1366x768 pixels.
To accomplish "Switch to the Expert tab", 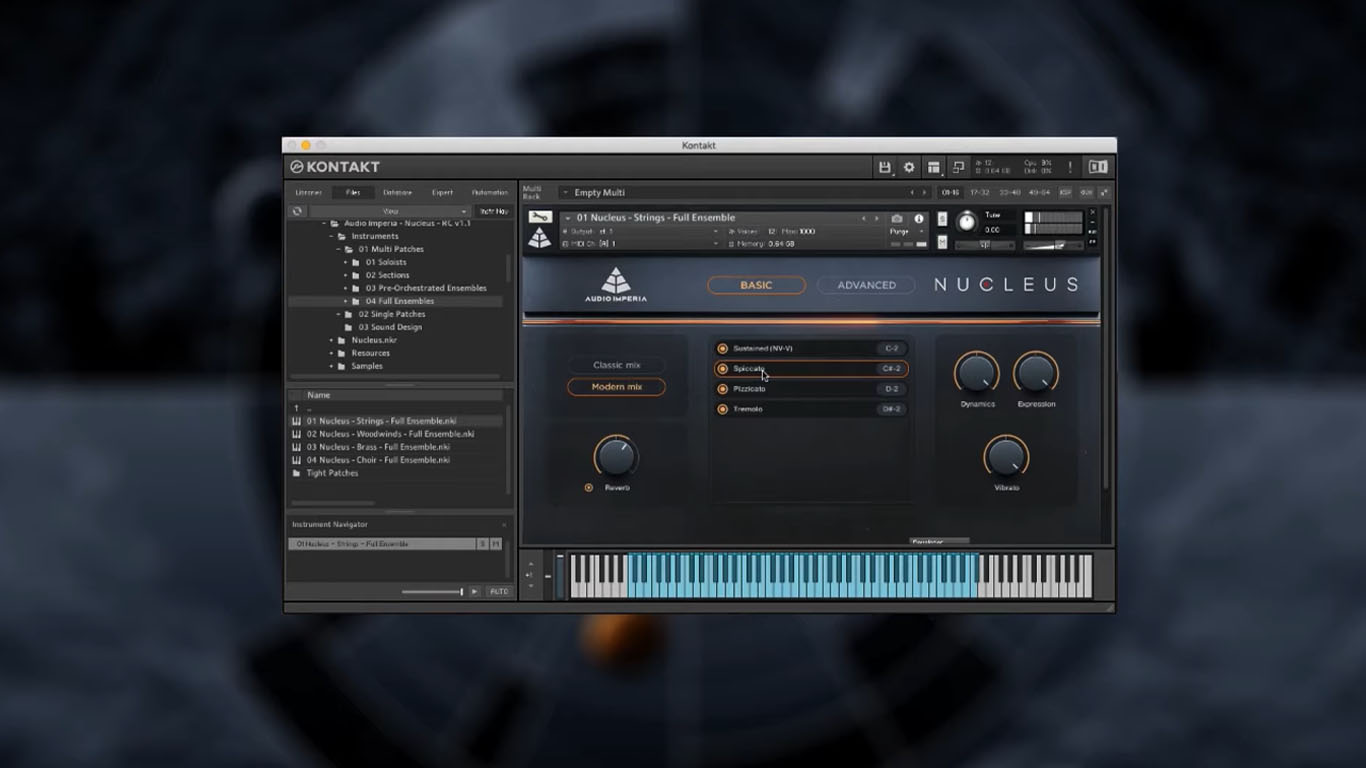I will pyautogui.click(x=442, y=192).
